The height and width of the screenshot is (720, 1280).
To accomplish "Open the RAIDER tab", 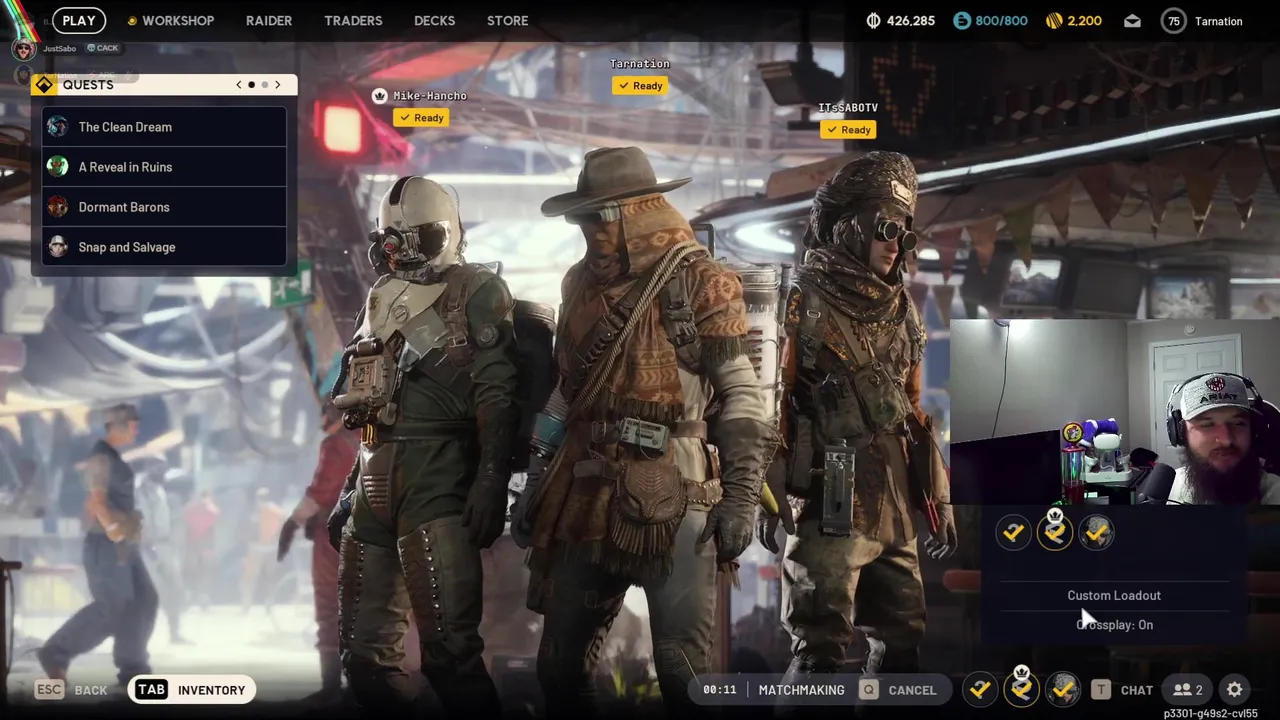I will point(269,20).
